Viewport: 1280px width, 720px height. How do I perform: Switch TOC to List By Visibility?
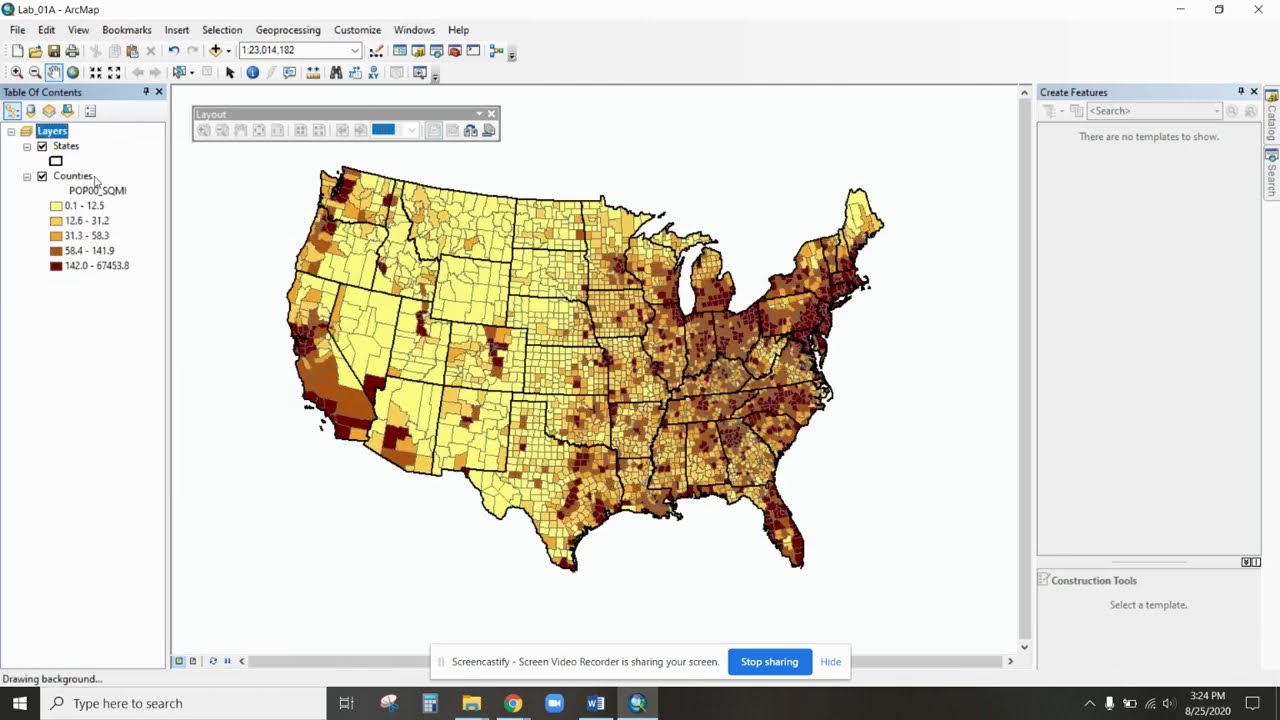click(49, 111)
